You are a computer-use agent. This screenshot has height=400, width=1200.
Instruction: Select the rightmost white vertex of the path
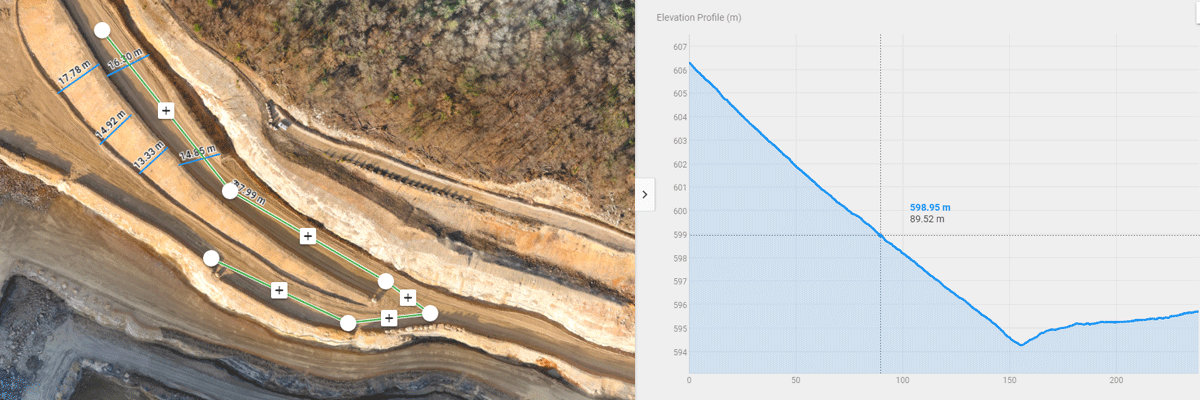point(430,313)
